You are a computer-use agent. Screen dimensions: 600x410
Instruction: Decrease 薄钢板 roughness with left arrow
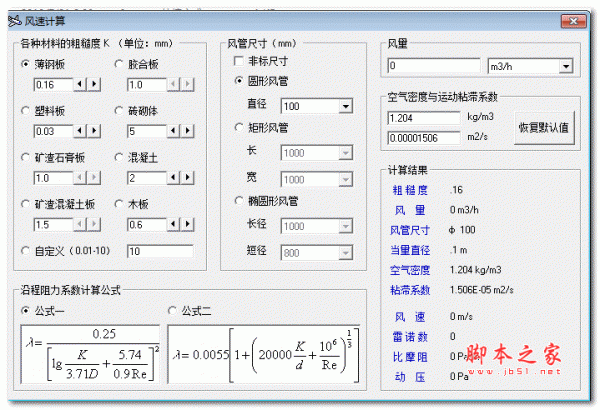[80, 84]
